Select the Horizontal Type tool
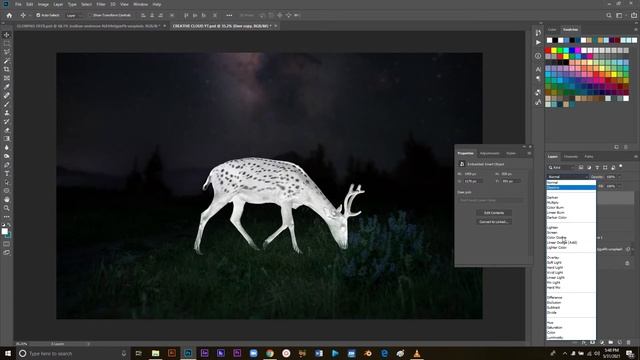The width and height of the screenshot is (640, 360). click(x=7, y=173)
